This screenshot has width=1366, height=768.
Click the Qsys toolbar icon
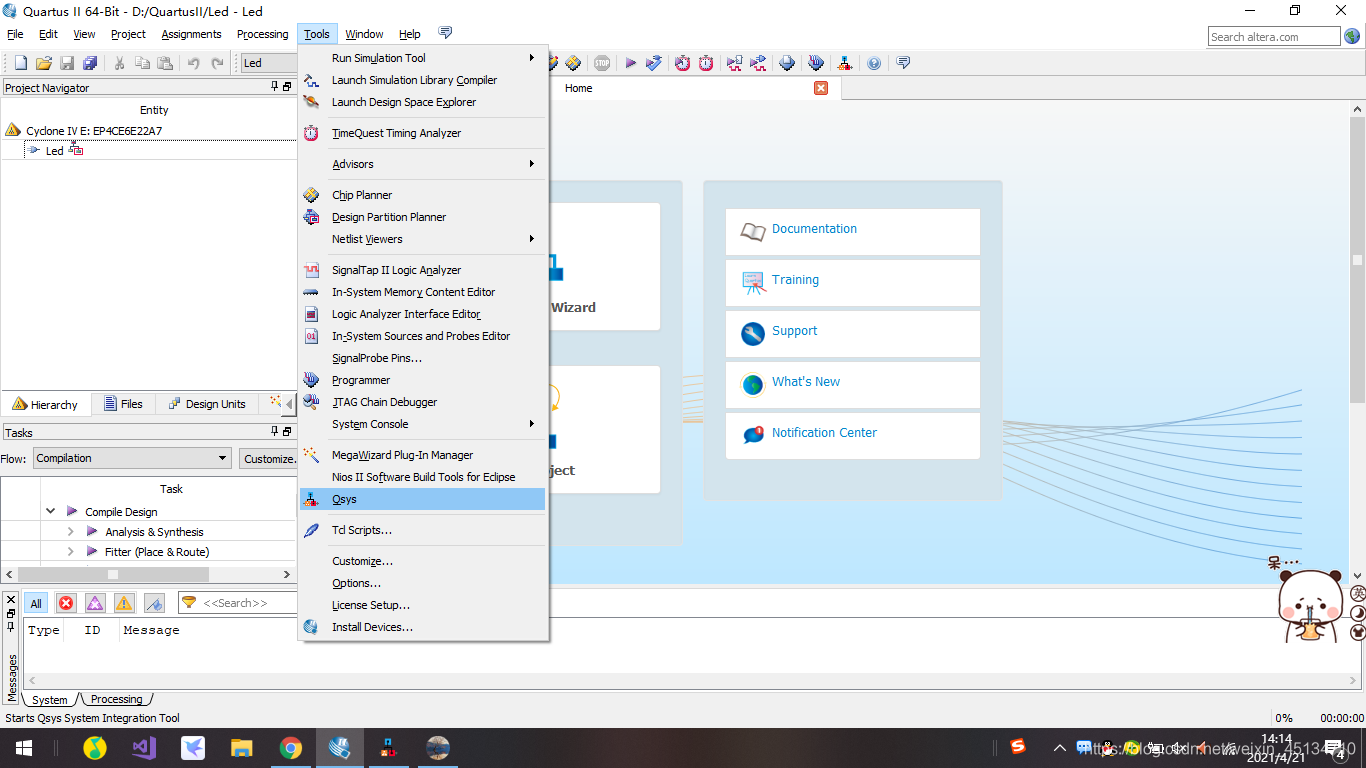coord(845,63)
